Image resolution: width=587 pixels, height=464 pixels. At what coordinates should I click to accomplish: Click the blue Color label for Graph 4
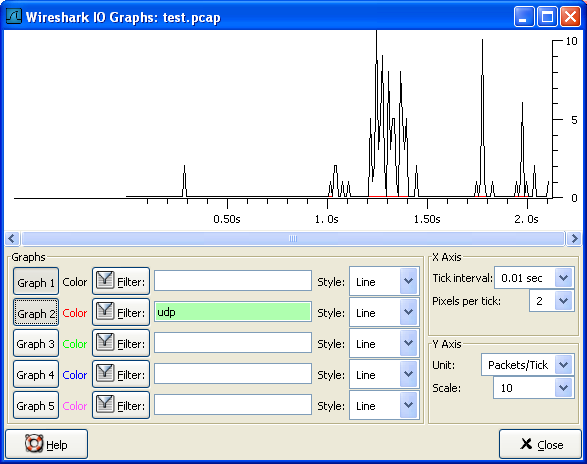point(75,375)
